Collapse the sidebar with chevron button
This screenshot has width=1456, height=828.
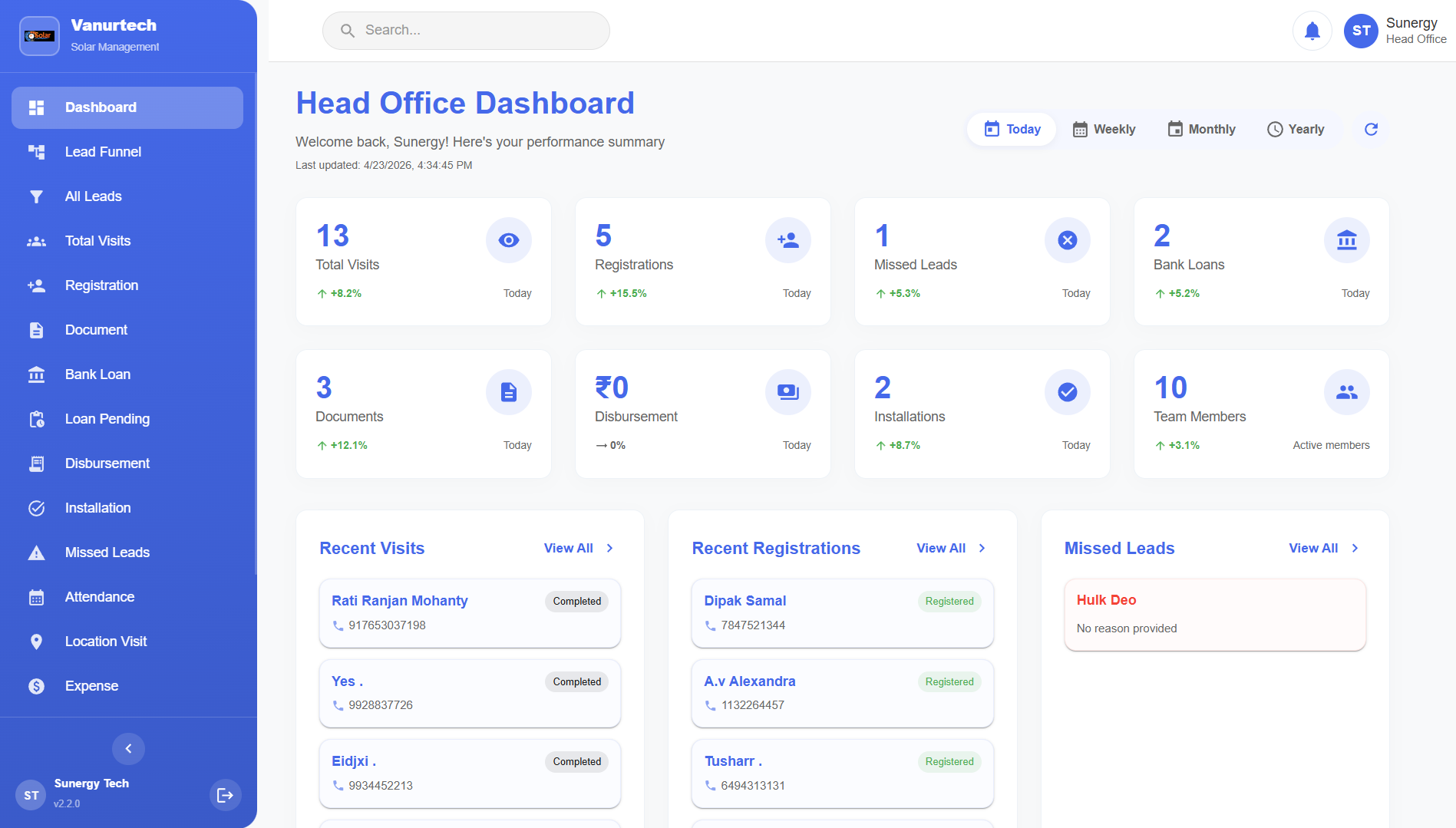pyautogui.click(x=128, y=748)
